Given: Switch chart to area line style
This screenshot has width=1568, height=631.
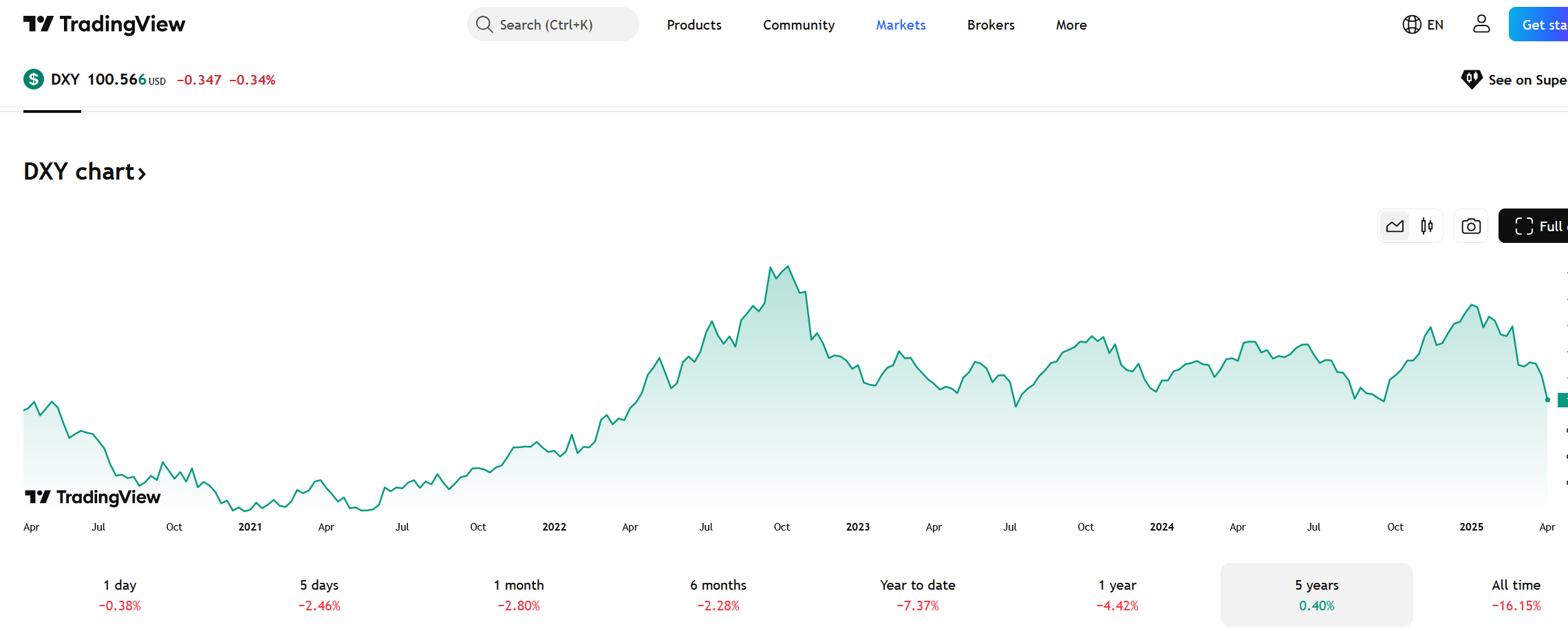Looking at the screenshot, I should (1395, 226).
